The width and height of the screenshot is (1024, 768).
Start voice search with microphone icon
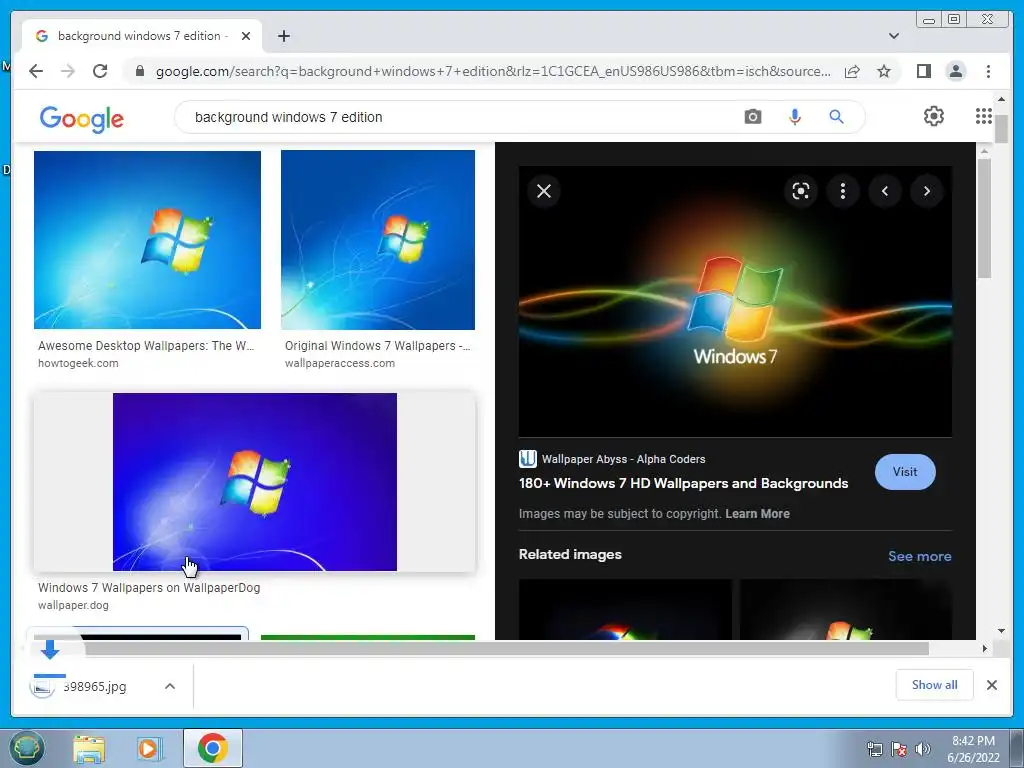795,117
